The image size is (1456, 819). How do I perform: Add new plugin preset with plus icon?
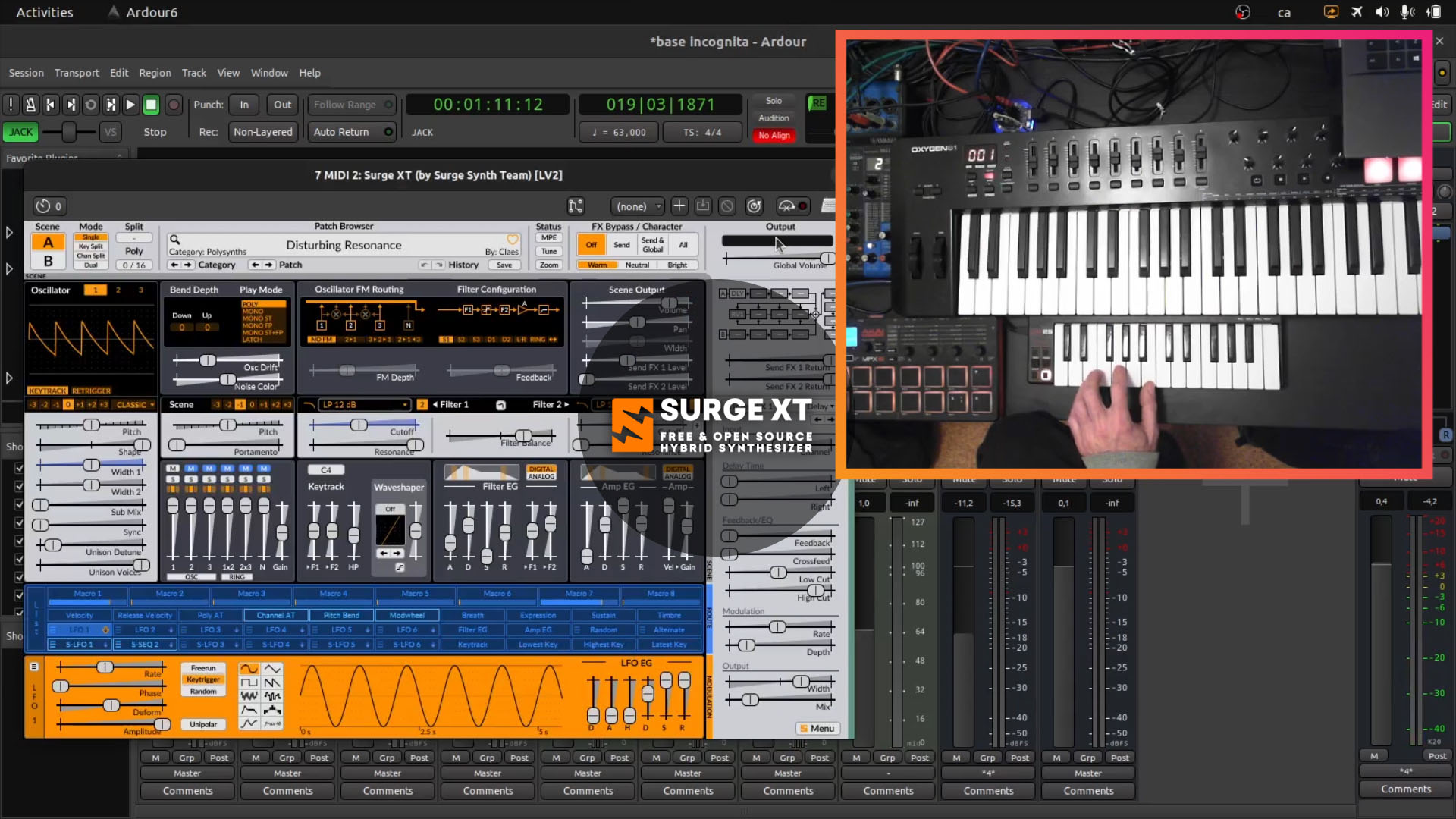click(679, 206)
